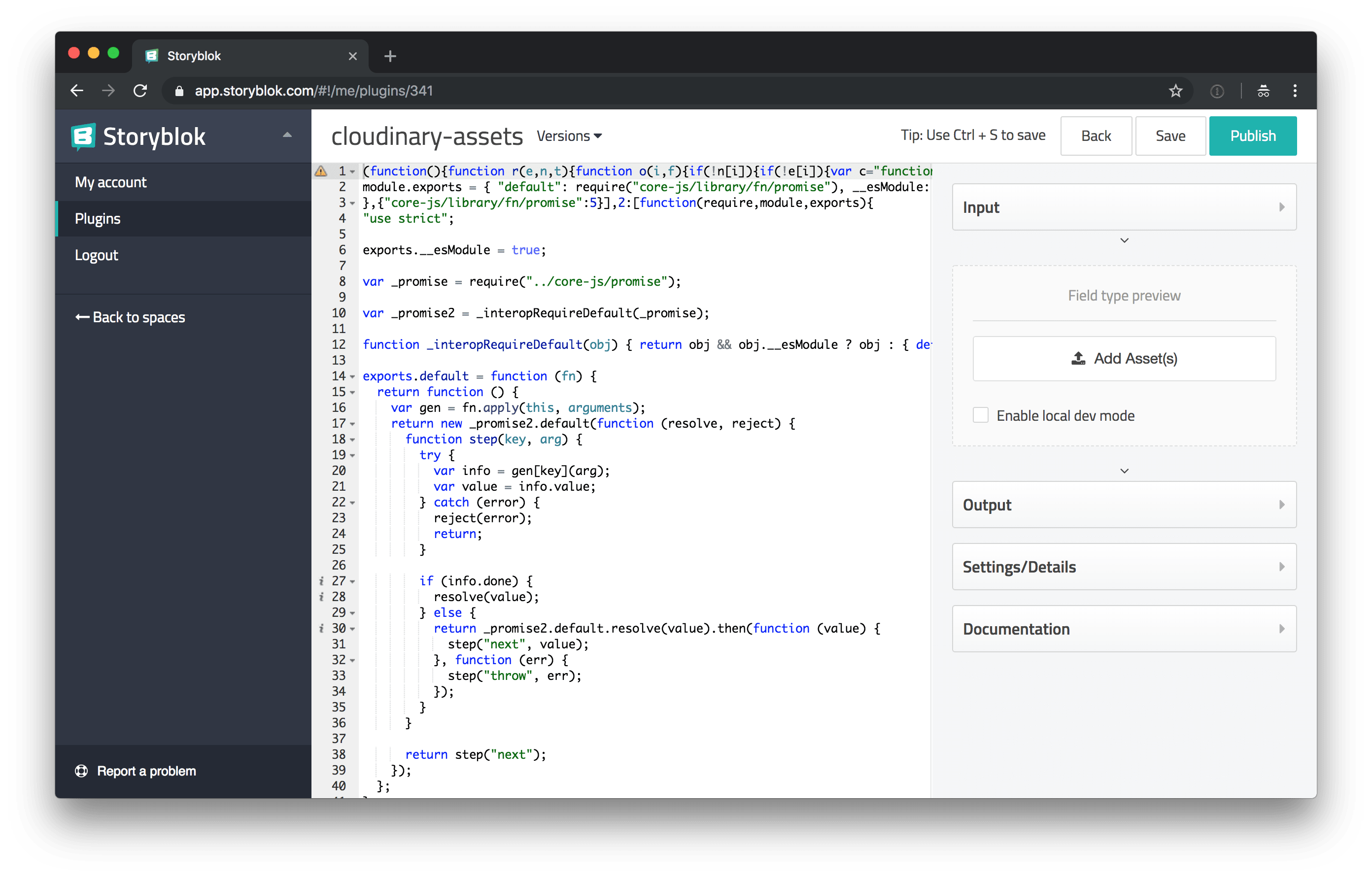Expand the Settings/Details section
The width and height of the screenshot is (1372, 877).
point(1124,567)
